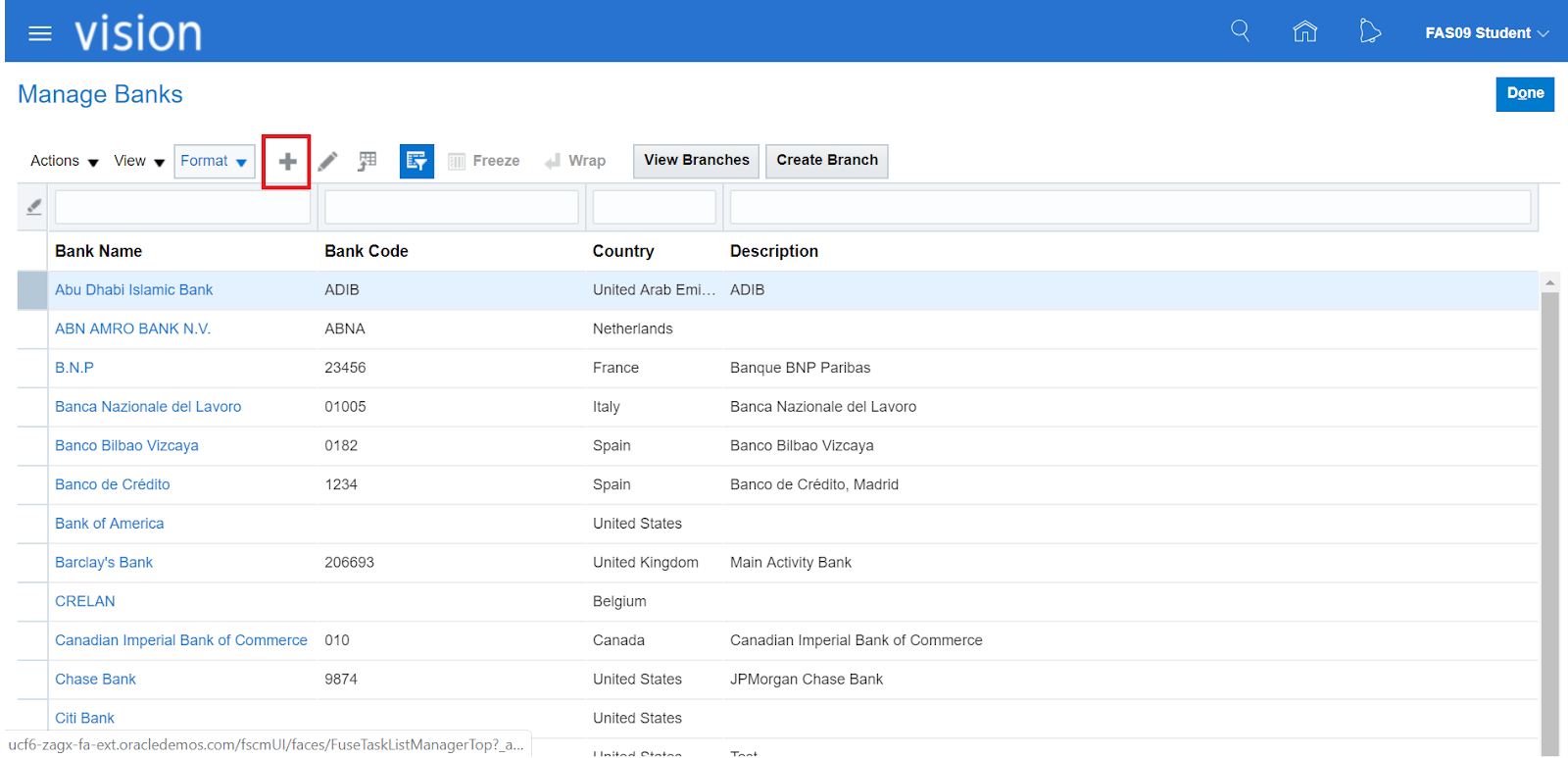This screenshot has width=1568, height=758.
Task: Click the Country filter field
Action: pyautogui.click(x=655, y=207)
